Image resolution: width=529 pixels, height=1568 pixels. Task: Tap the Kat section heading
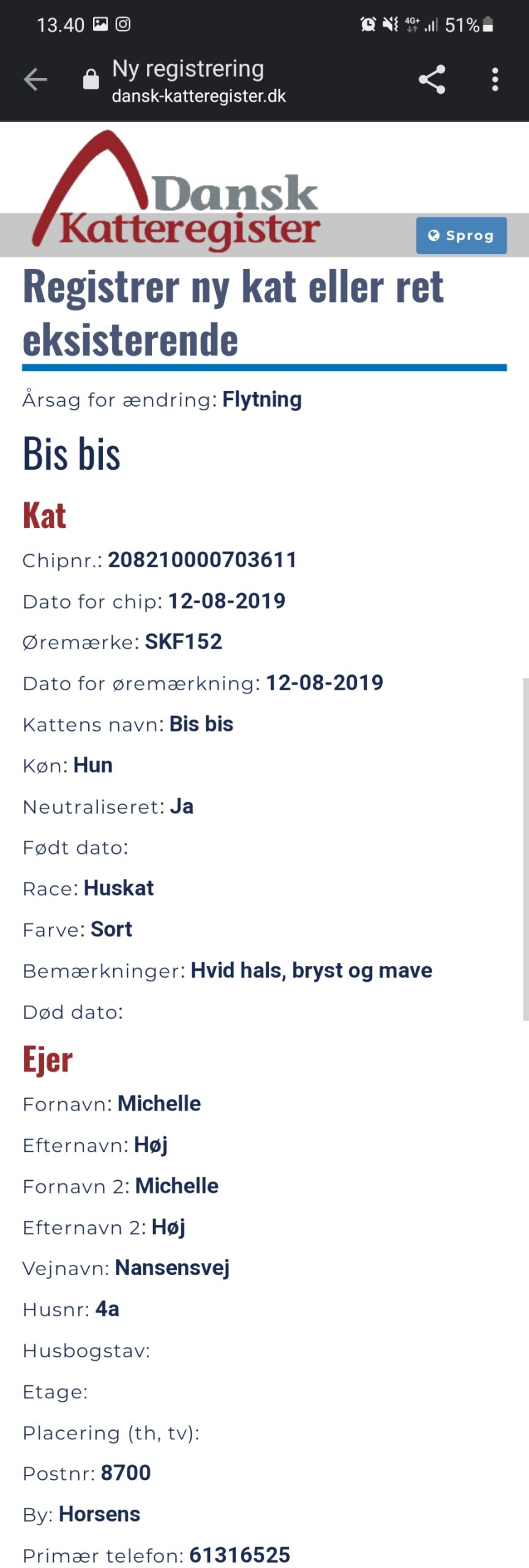point(44,516)
